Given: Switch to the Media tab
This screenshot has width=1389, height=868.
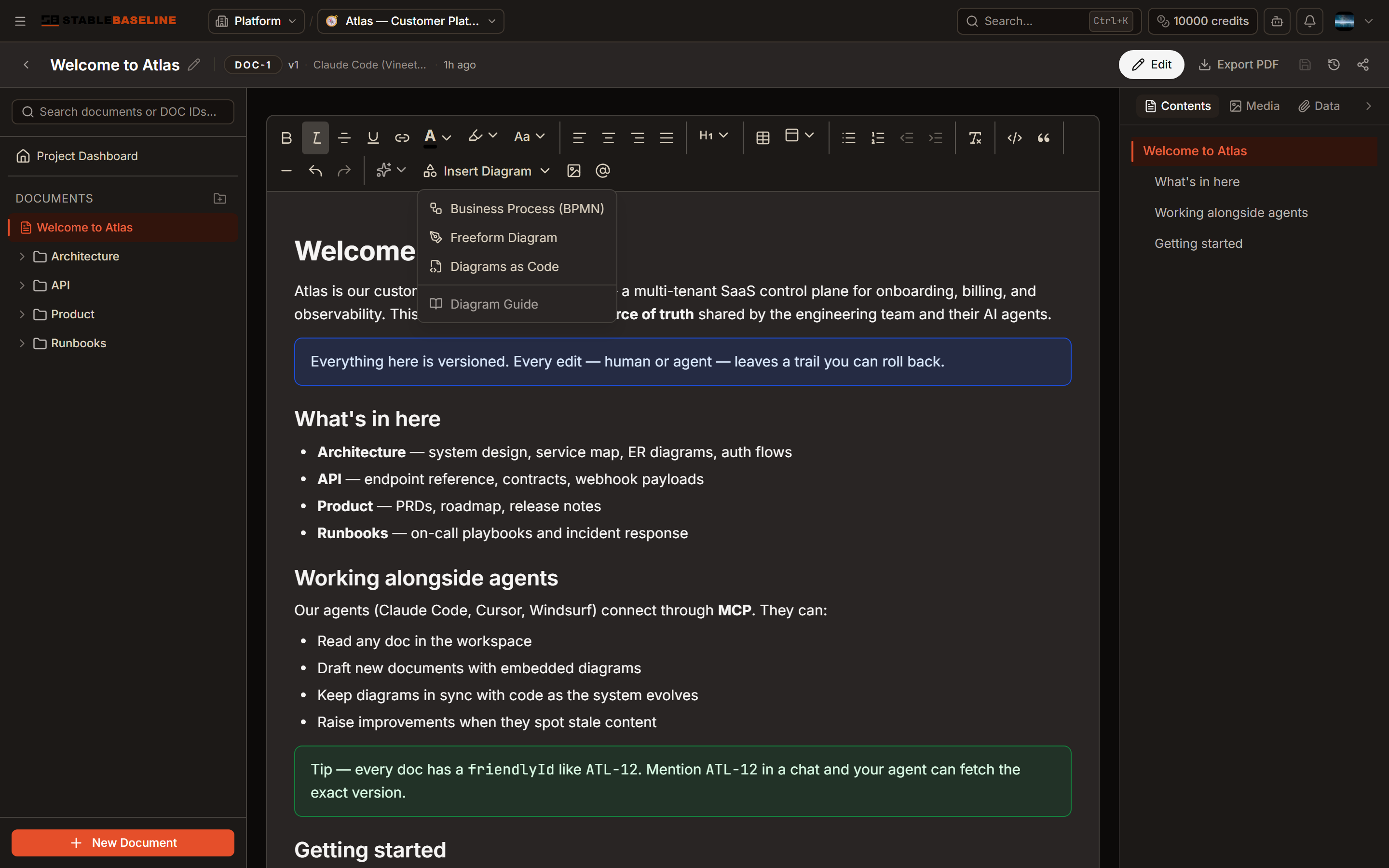Looking at the screenshot, I should pyautogui.click(x=1255, y=106).
